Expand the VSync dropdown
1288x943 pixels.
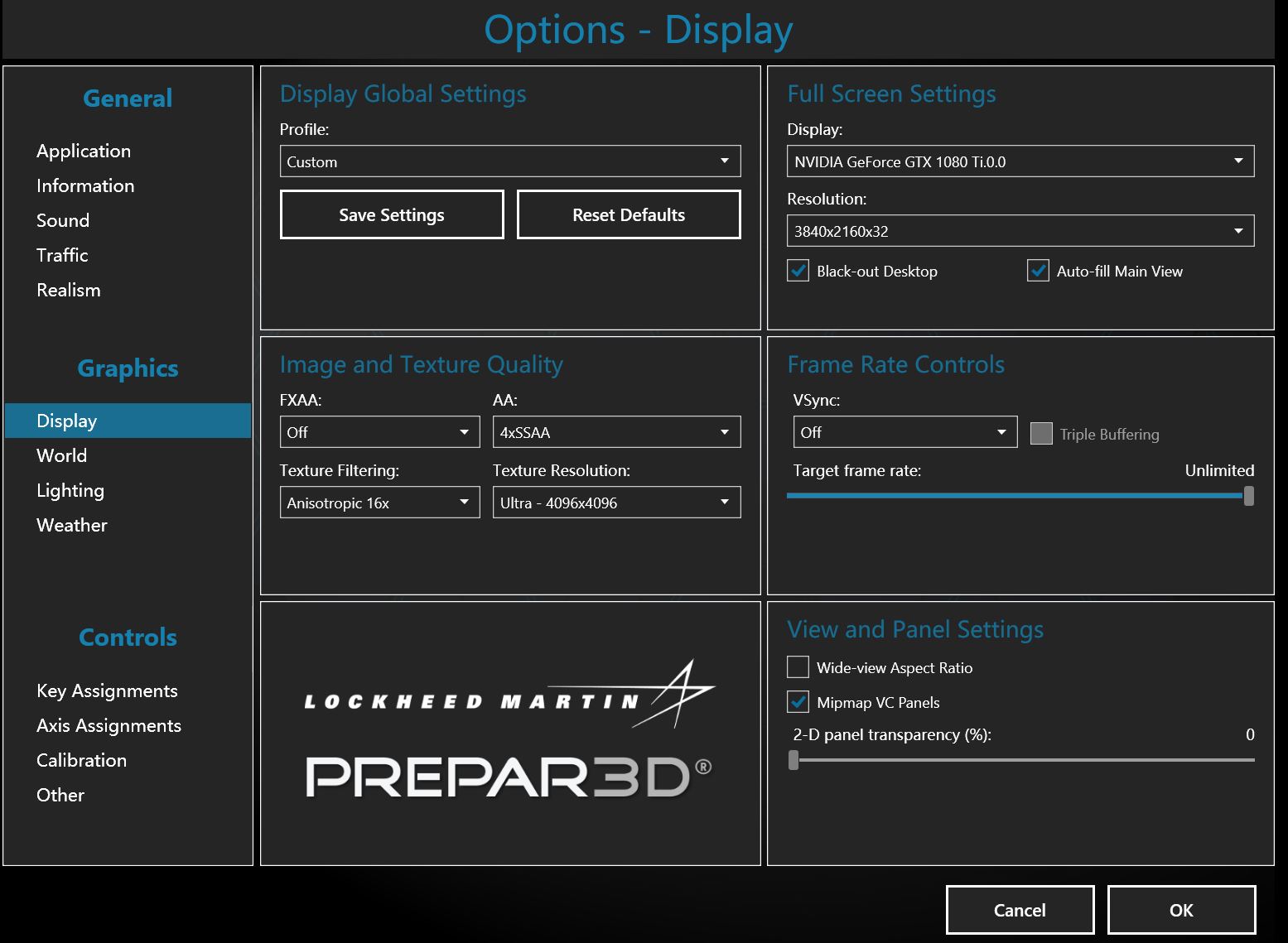pyautogui.click(x=904, y=432)
